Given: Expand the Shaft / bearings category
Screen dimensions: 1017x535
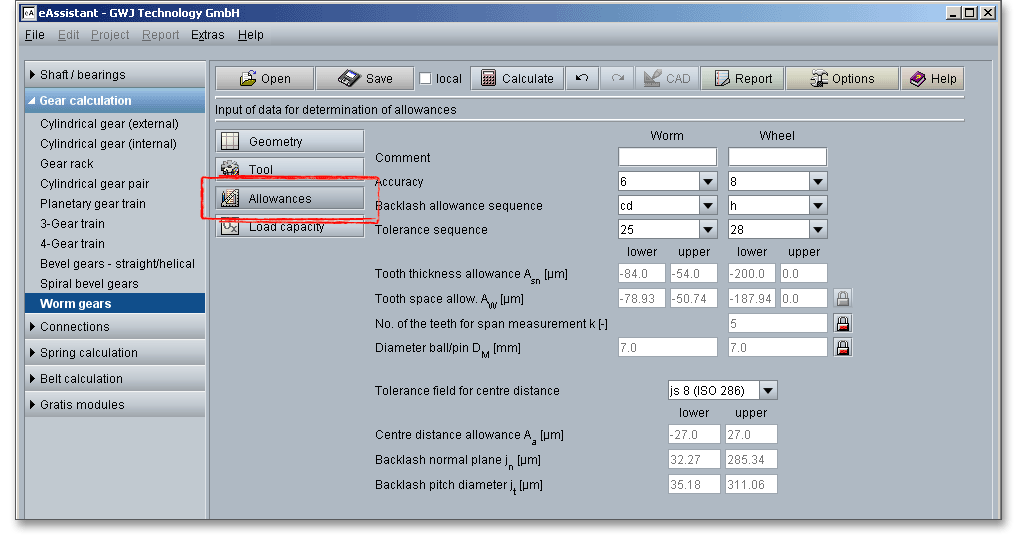Looking at the screenshot, I should [83, 75].
